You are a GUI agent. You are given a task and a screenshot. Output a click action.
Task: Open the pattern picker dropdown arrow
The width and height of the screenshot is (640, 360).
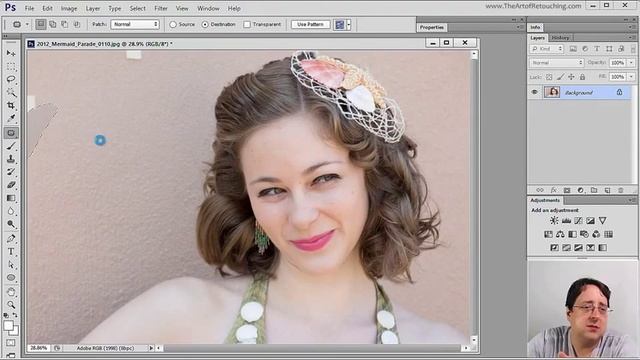click(x=349, y=24)
